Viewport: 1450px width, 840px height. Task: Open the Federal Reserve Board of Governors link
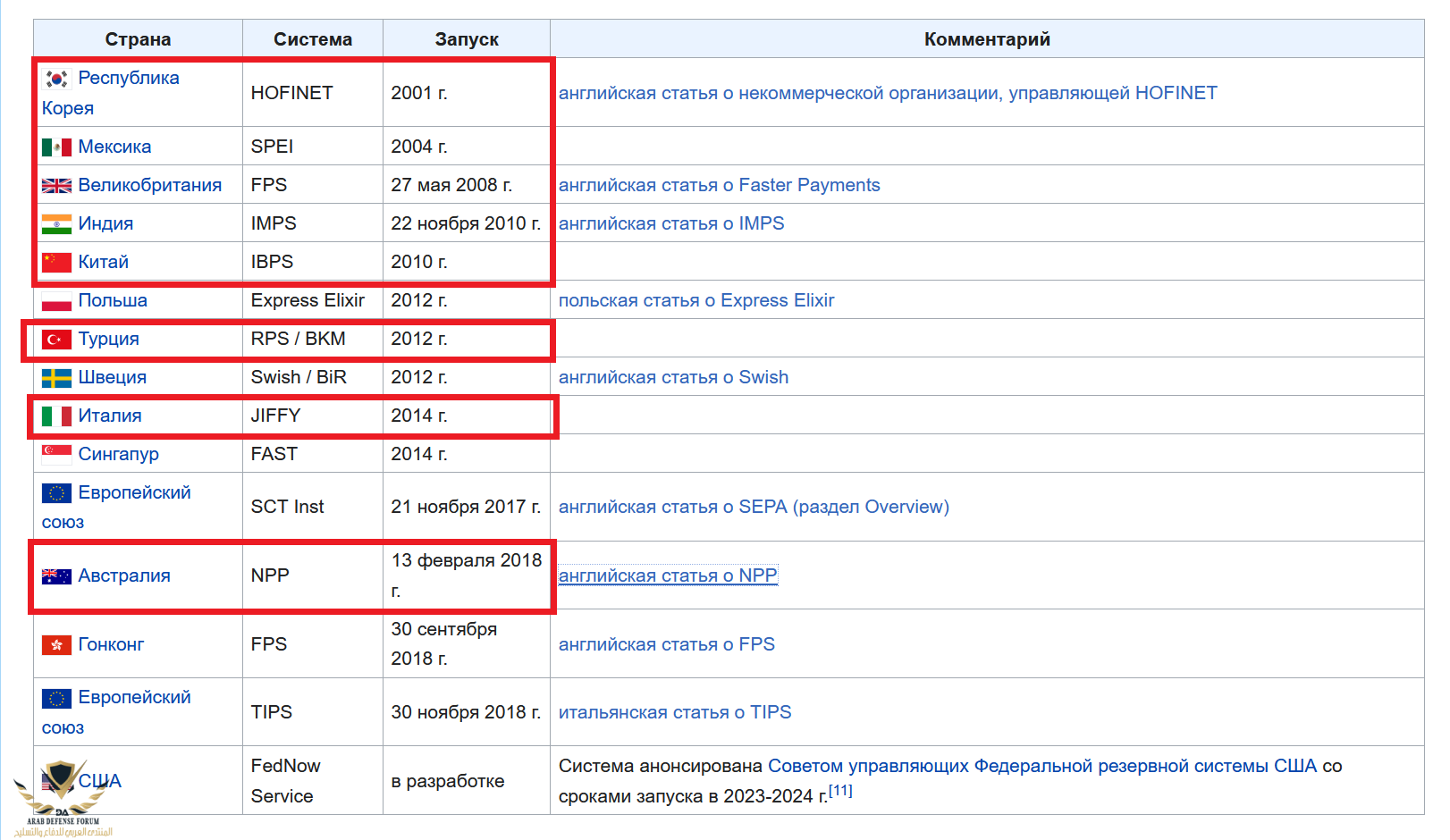click(1041, 766)
